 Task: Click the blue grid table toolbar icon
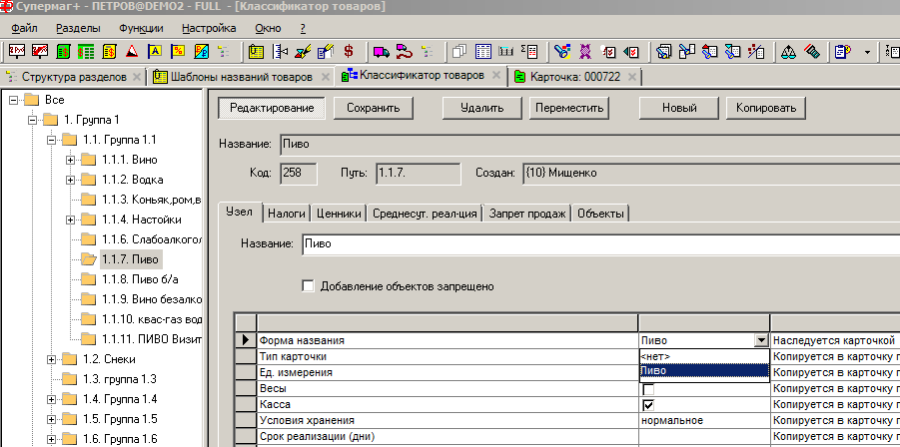pos(483,52)
